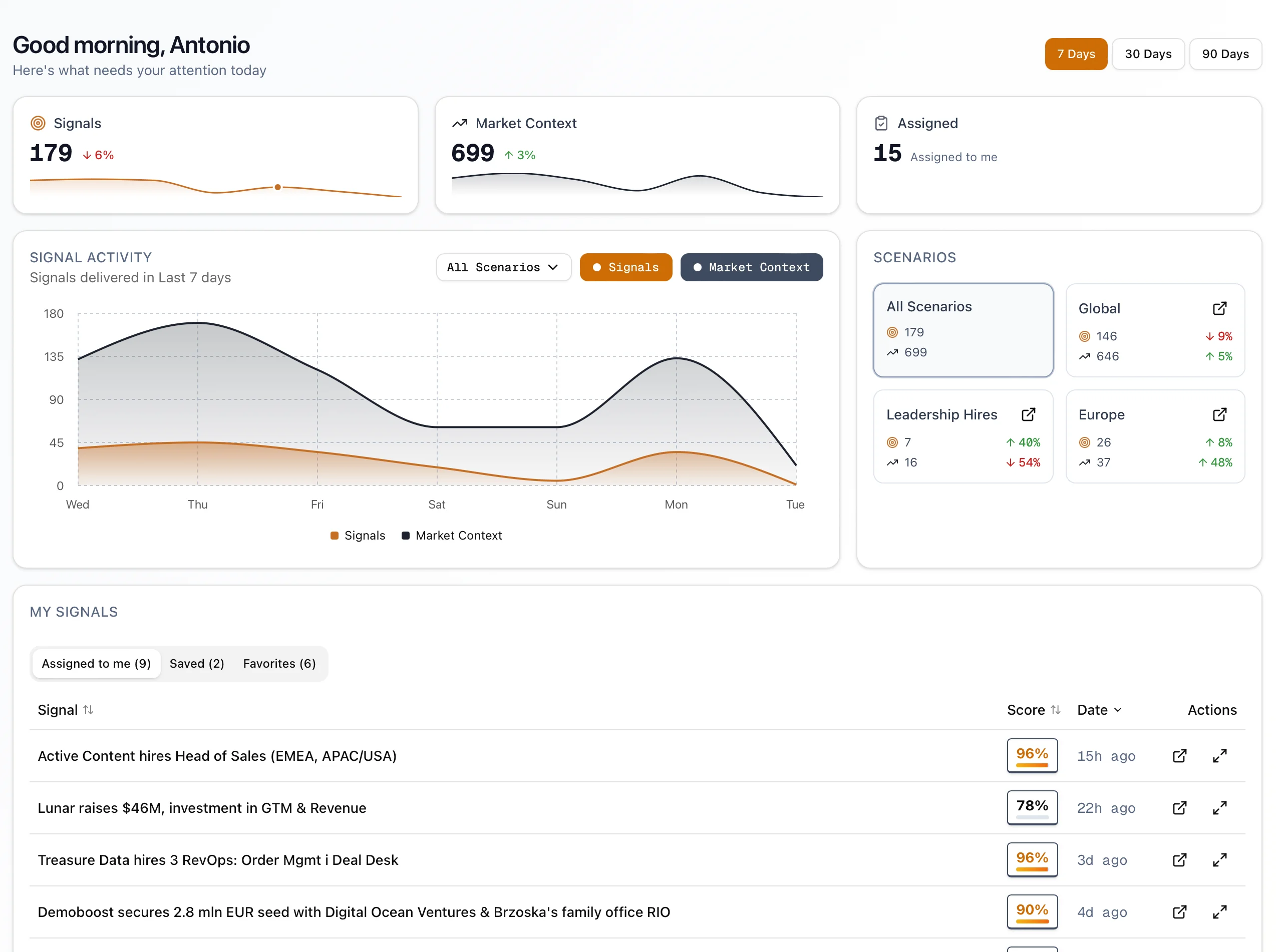Viewport: 1276px width, 952px height.
Task: Open the Europe scenario external link
Action: pyautogui.click(x=1220, y=414)
